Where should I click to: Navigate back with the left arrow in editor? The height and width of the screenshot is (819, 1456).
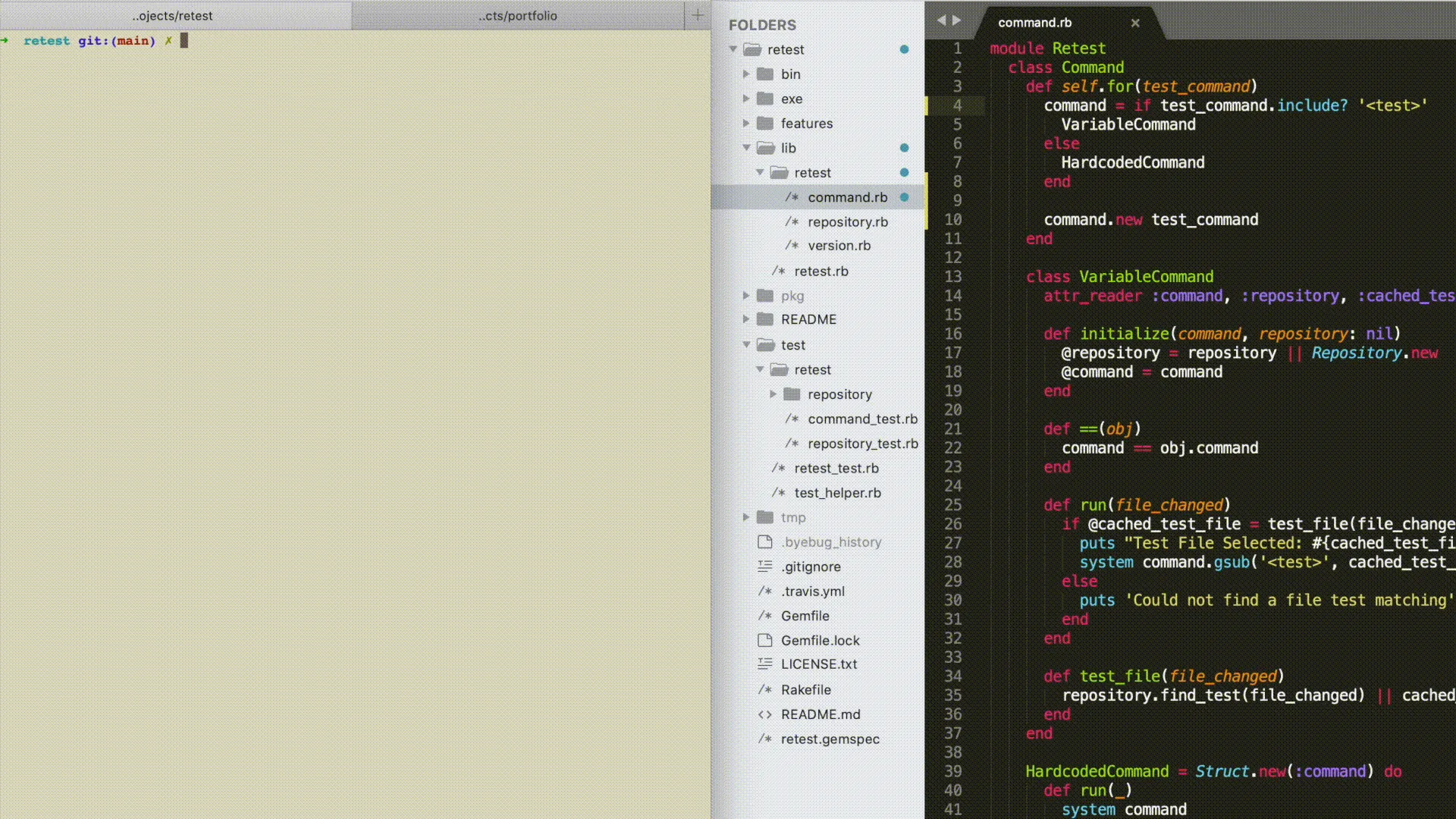(x=941, y=20)
